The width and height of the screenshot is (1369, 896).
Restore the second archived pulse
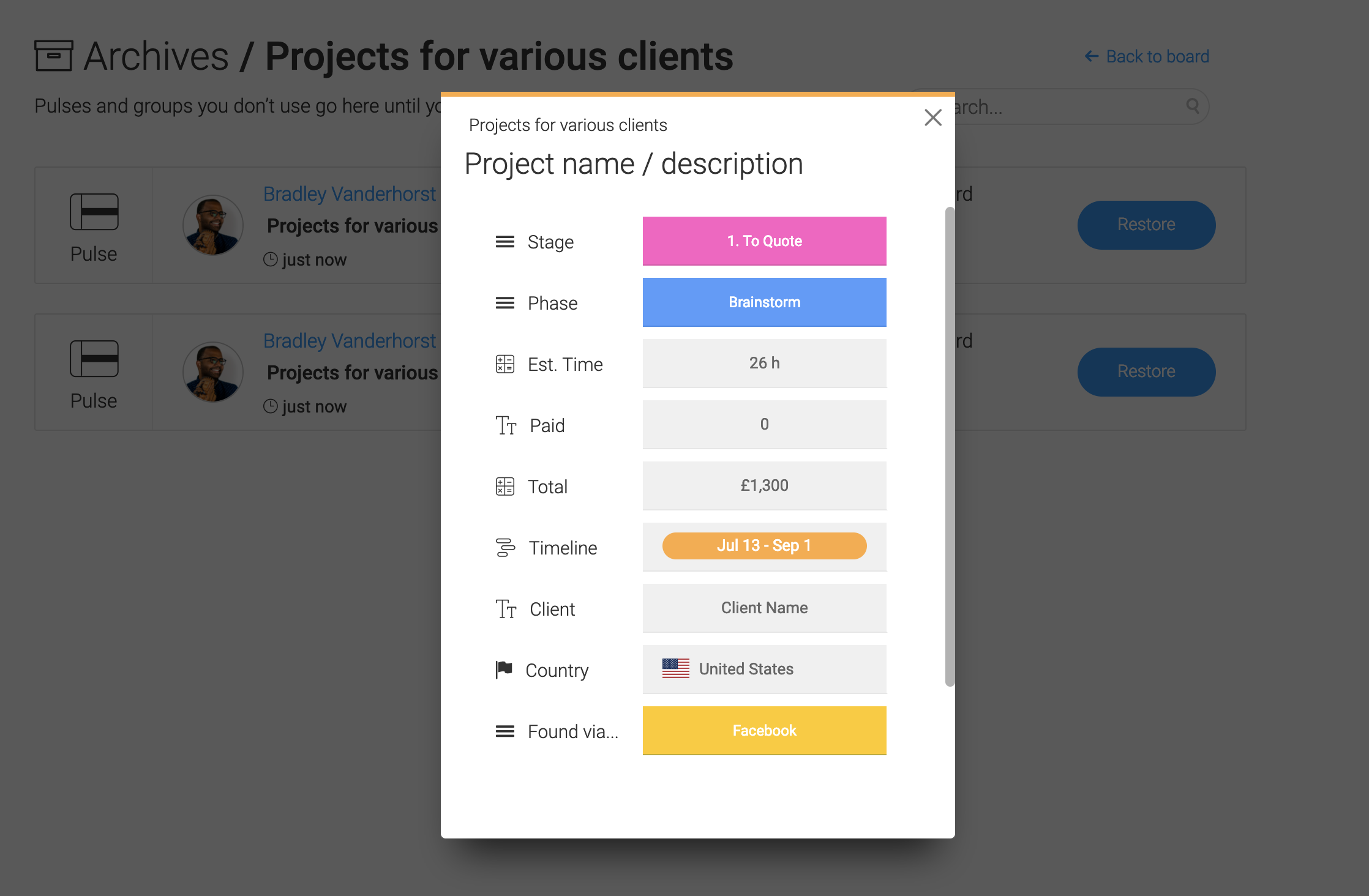pyautogui.click(x=1146, y=371)
